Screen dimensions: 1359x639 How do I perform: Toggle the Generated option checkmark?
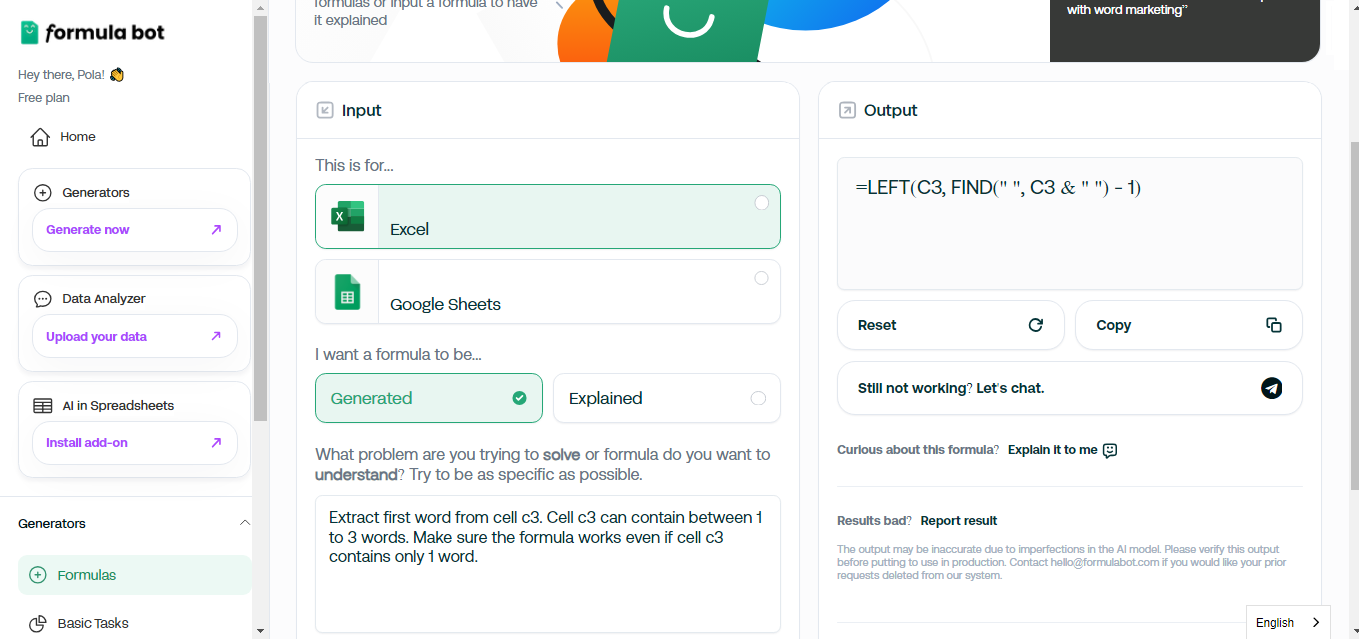click(x=520, y=397)
